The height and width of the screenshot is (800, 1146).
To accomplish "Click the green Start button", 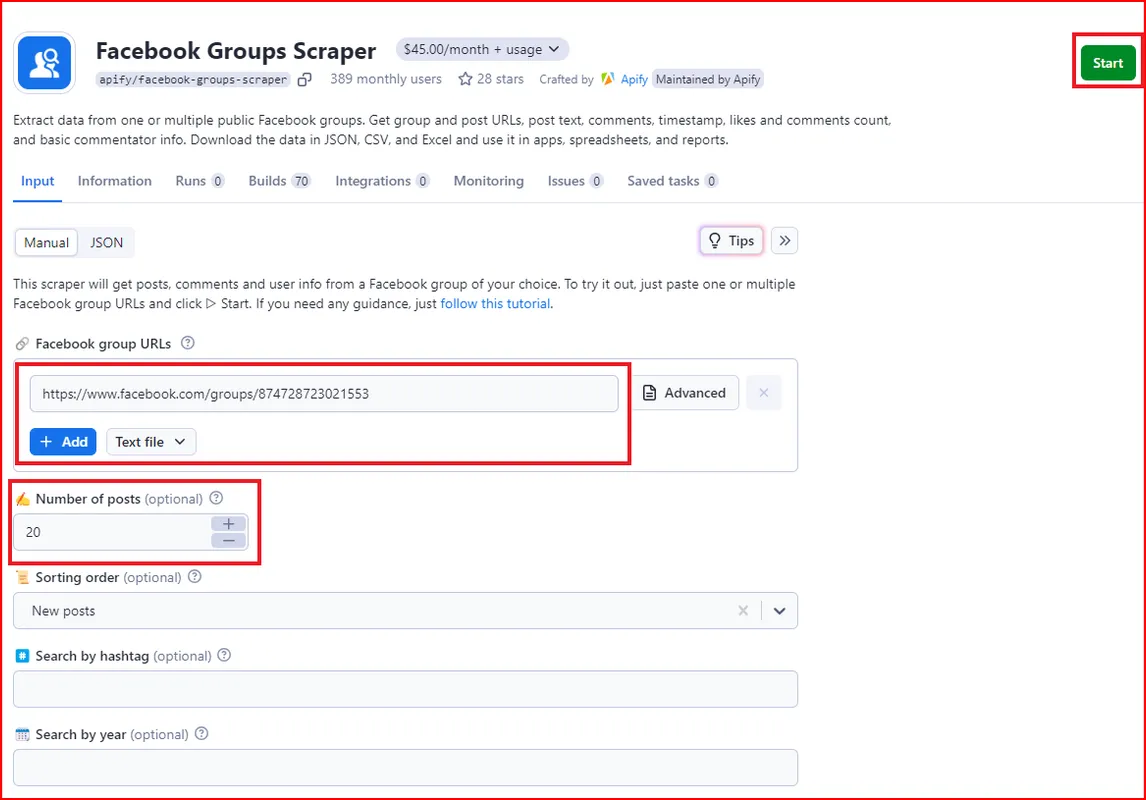I will point(1108,63).
